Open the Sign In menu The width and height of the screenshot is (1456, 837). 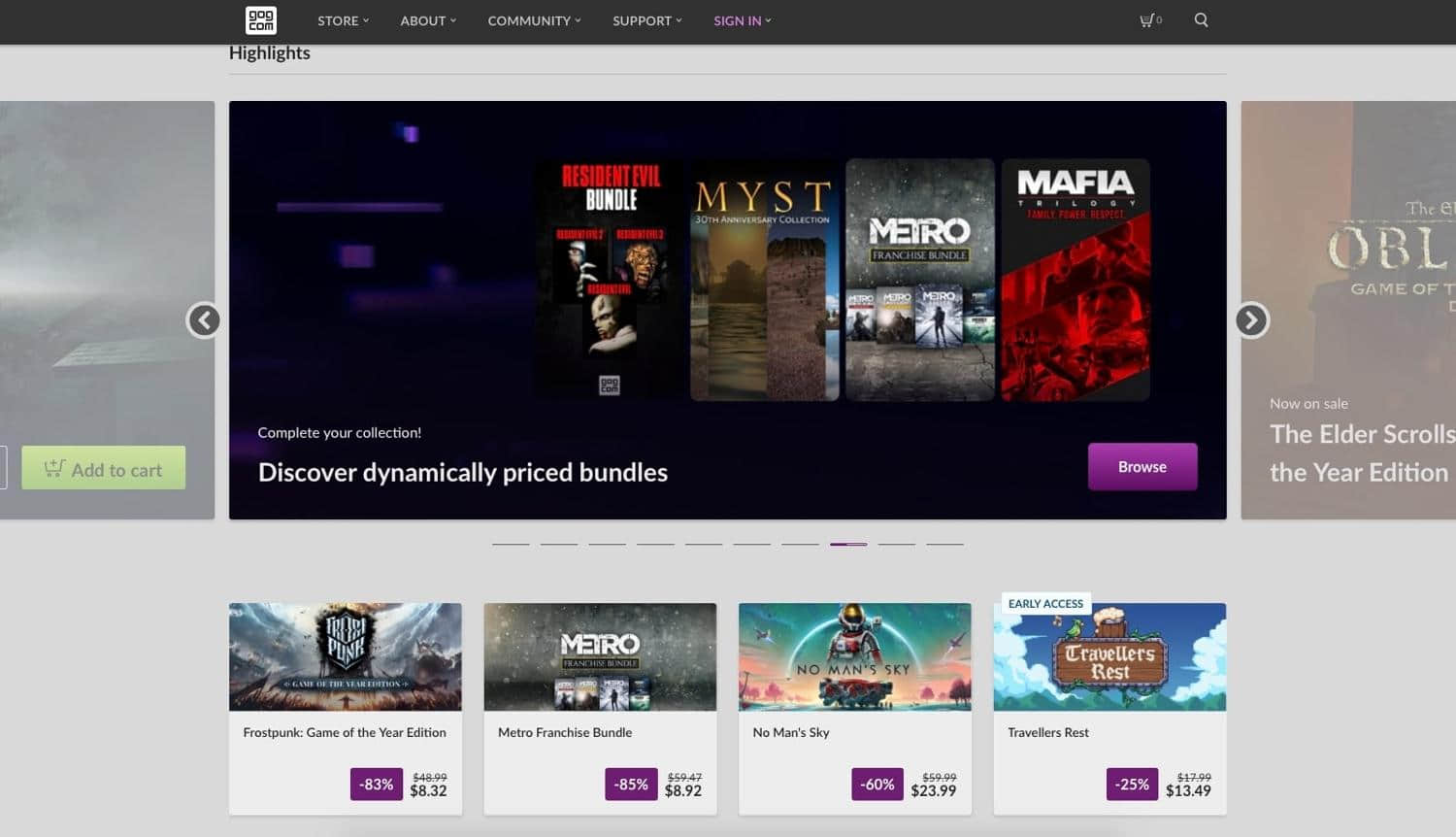click(742, 20)
